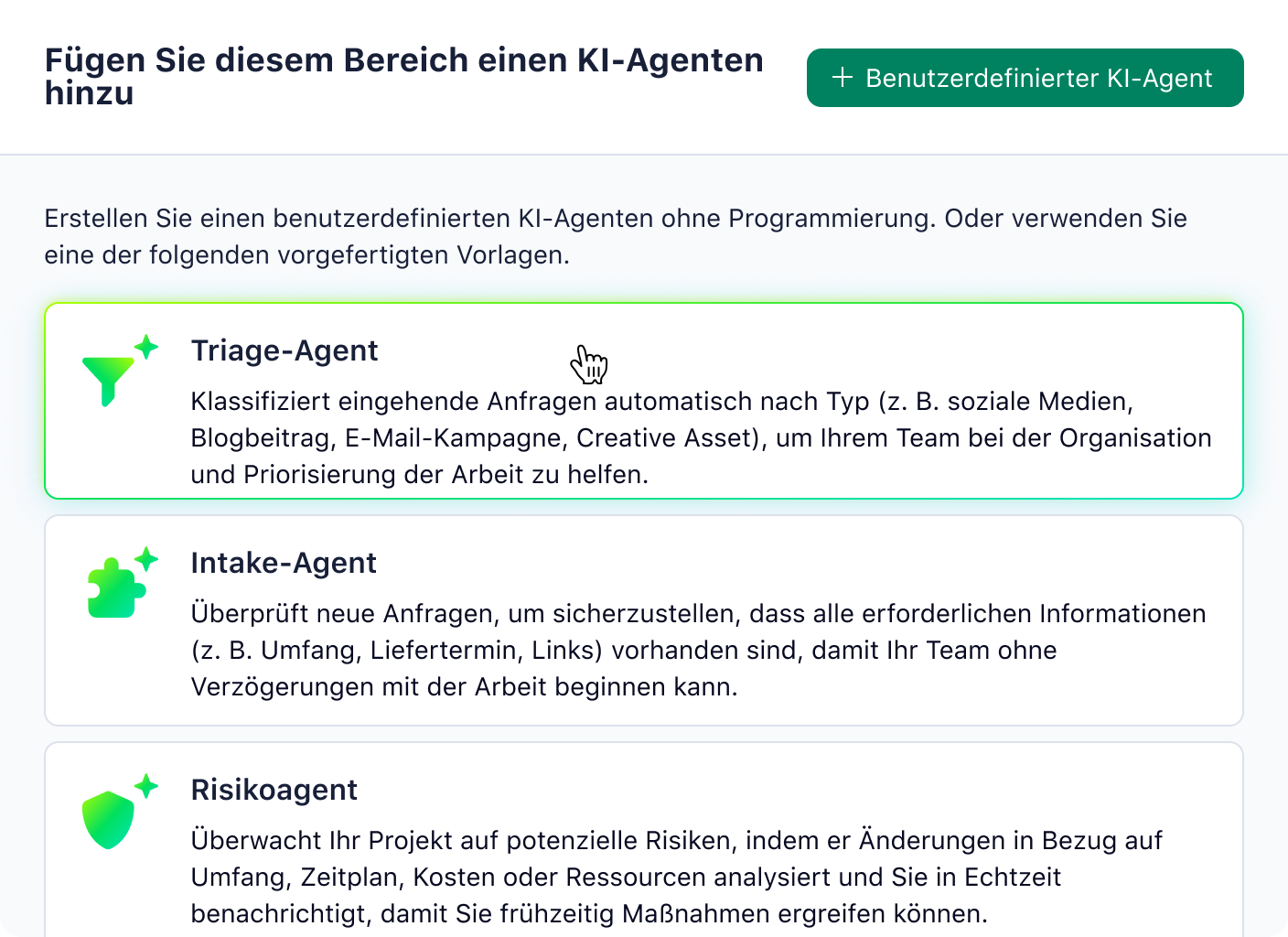Screen dimensions: 1288x937
Task: Select the shield icon of the Risikoagent
Action: (x=108, y=820)
